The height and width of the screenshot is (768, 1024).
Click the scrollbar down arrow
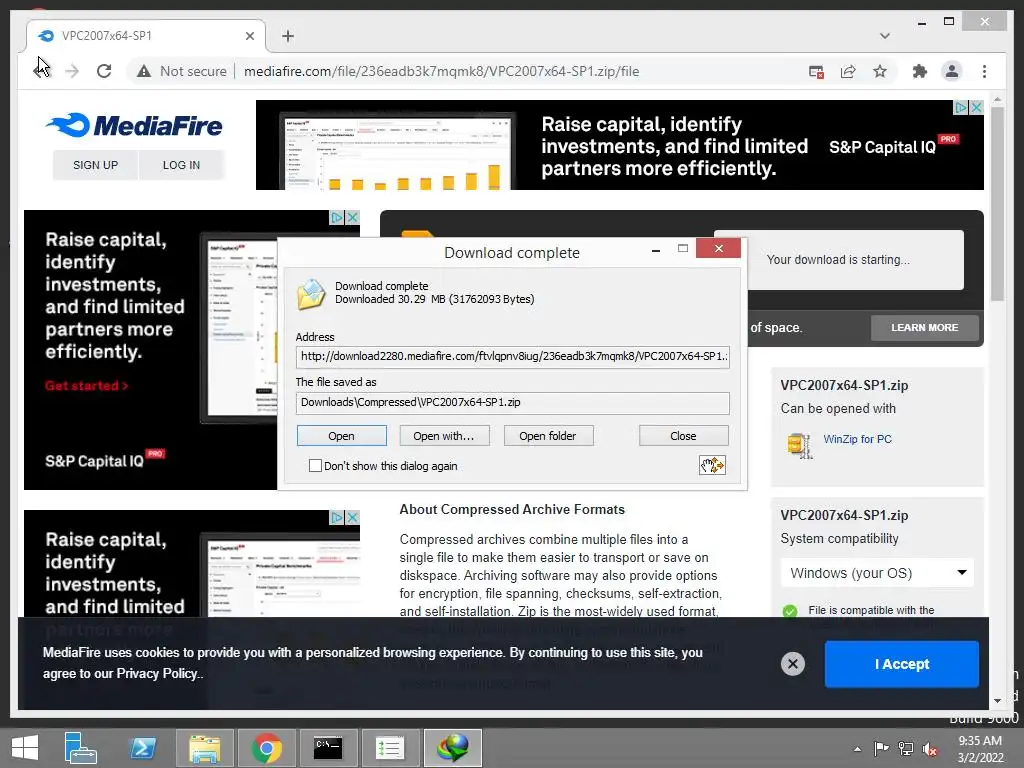tap(997, 701)
